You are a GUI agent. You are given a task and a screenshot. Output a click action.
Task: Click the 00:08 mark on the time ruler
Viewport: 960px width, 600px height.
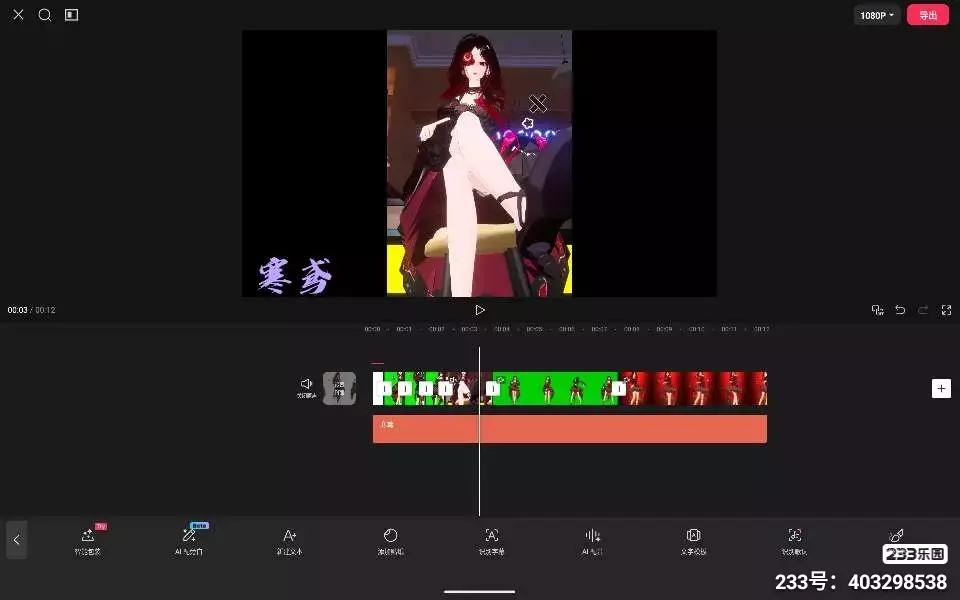click(x=632, y=329)
